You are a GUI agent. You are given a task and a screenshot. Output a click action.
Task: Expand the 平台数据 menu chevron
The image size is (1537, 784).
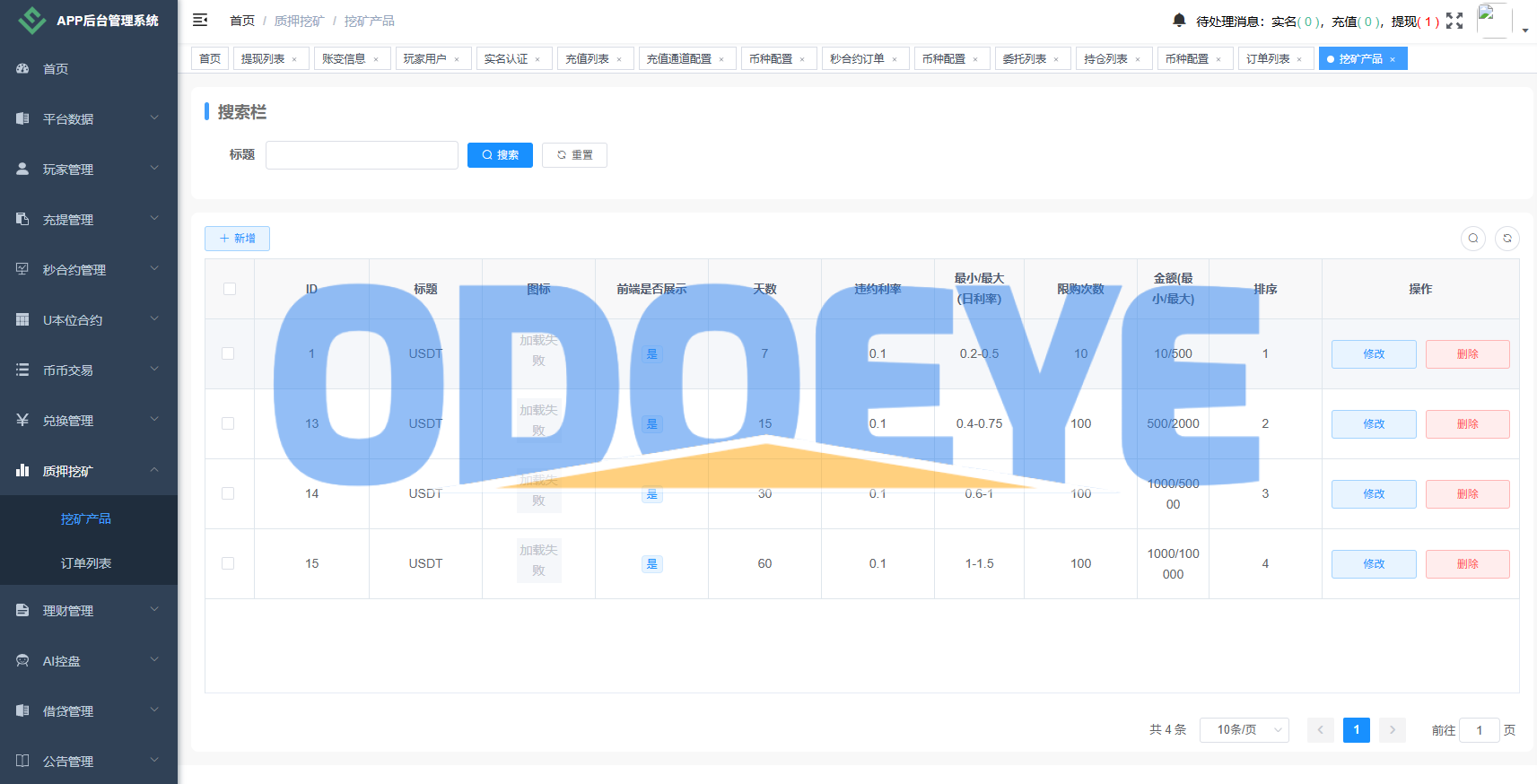click(x=154, y=118)
